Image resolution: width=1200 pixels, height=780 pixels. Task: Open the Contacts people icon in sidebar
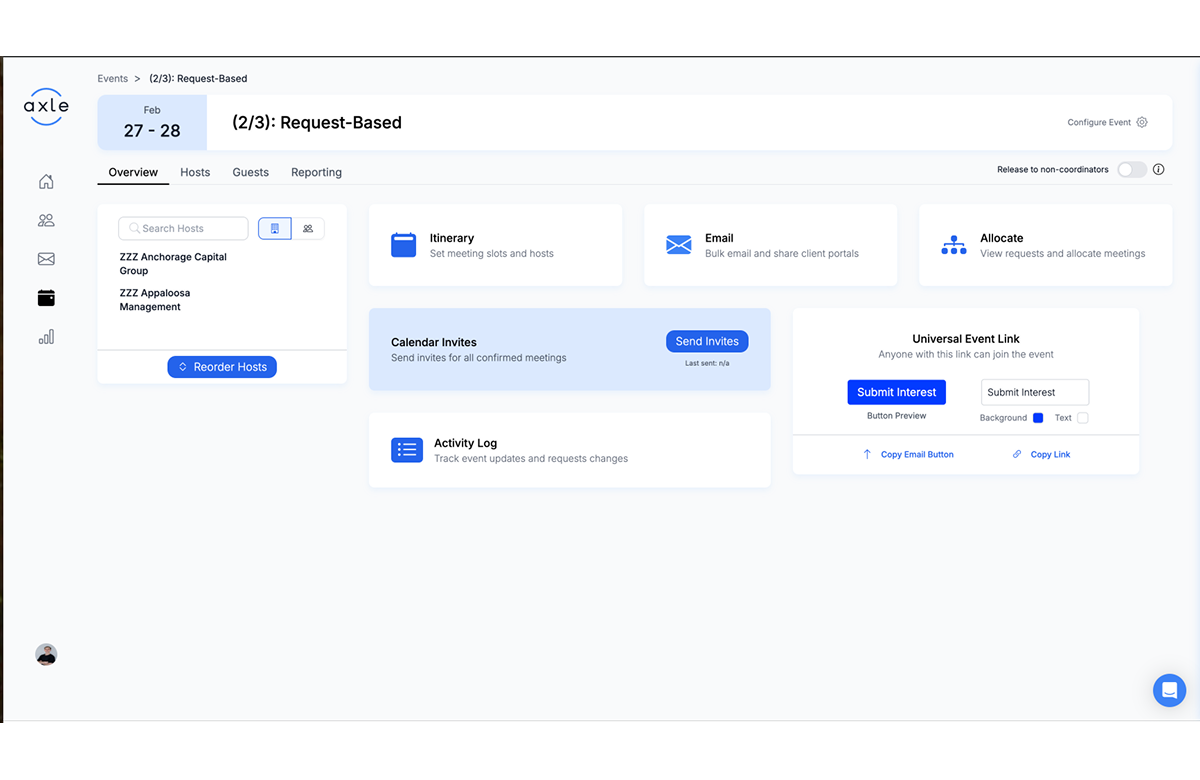click(46, 221)
